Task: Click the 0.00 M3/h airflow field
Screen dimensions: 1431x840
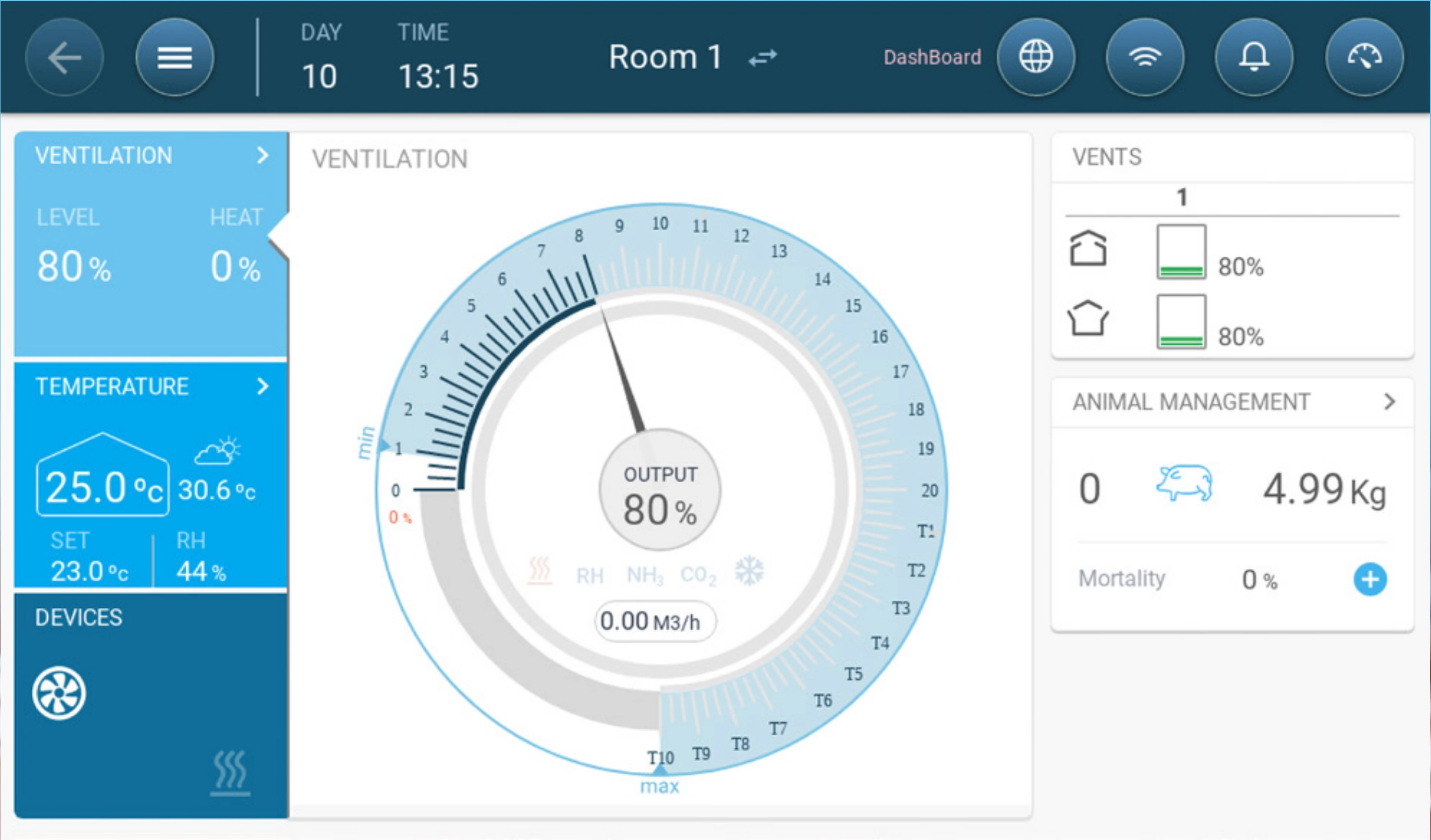Action: 655,621
